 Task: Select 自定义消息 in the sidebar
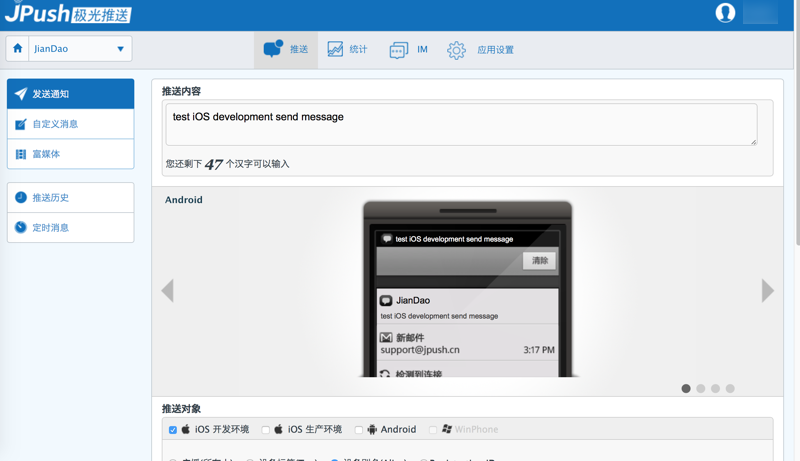click(x=70, y=124)
